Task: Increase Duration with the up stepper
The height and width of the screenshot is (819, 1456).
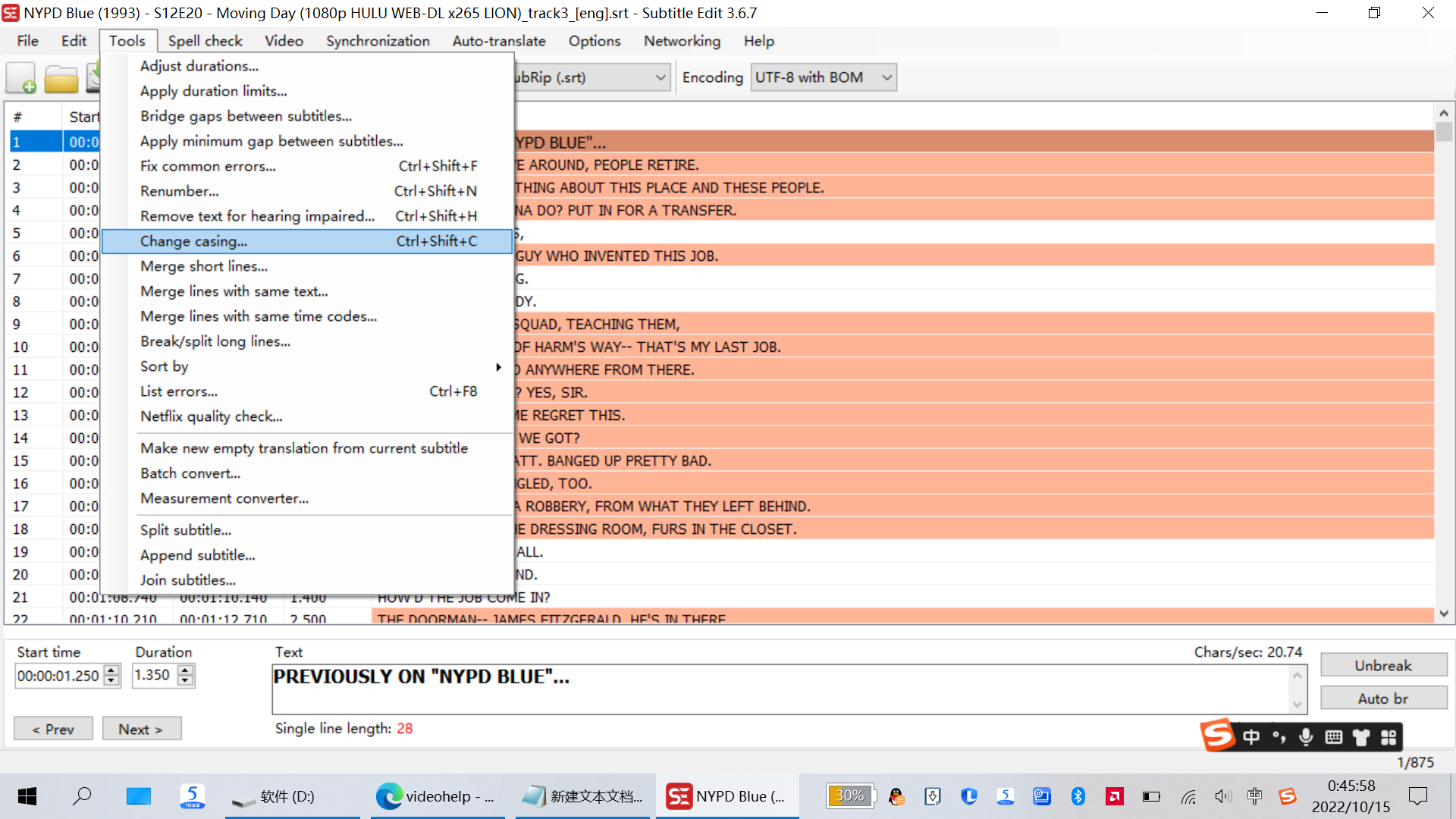Action: coord(187,670)
